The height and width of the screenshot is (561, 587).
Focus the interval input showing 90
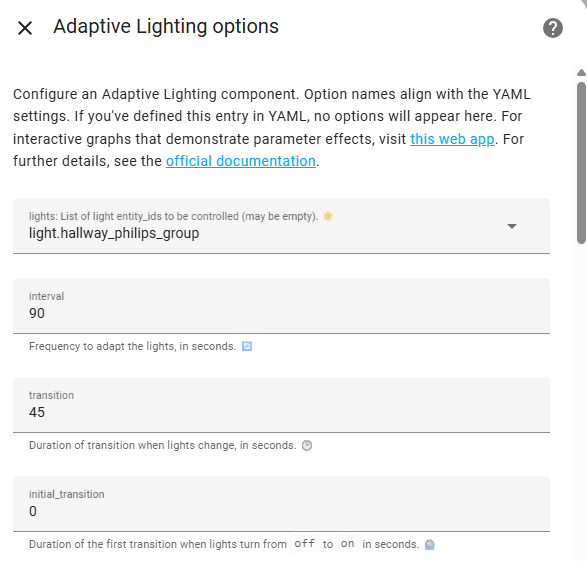point(281,306)
